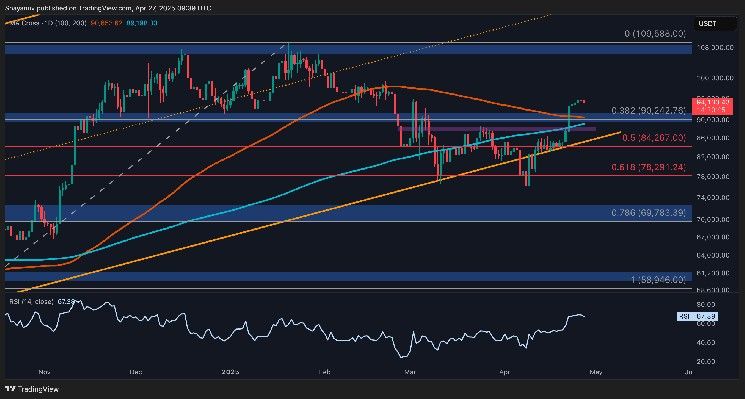This screenshot has width=745, height=399.
Task: Click the 74,000.00 price axis label
Action: click(712, 197)
